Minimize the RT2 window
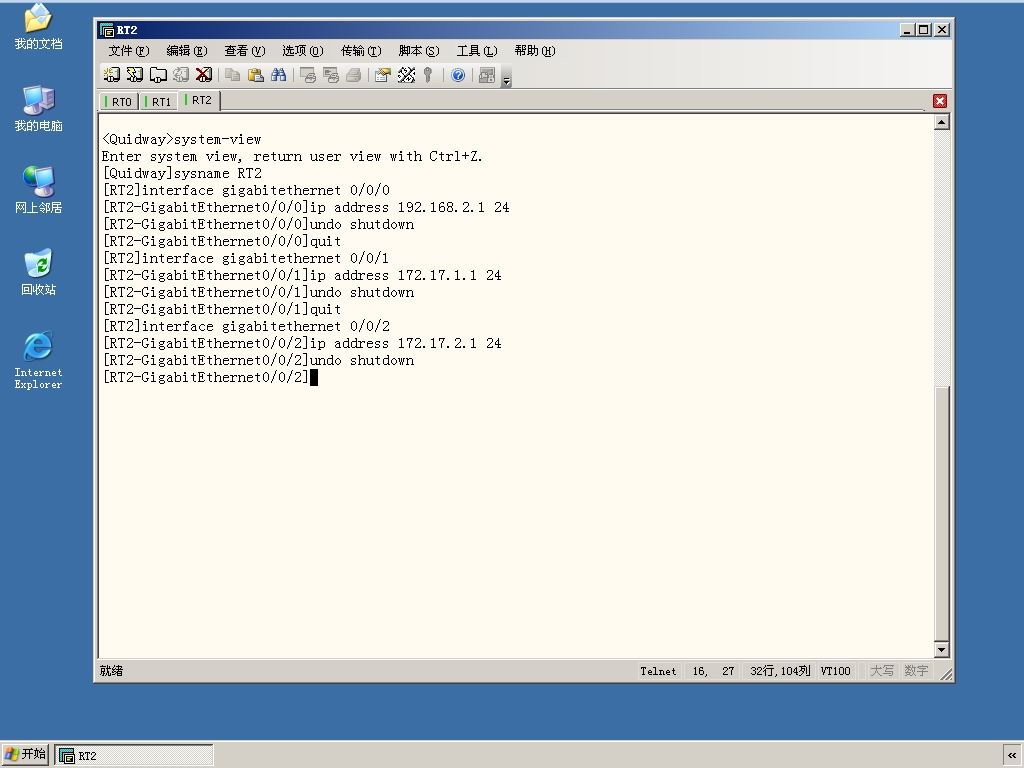This screenshot has width=1024, height=768. [x=906, y=30]
